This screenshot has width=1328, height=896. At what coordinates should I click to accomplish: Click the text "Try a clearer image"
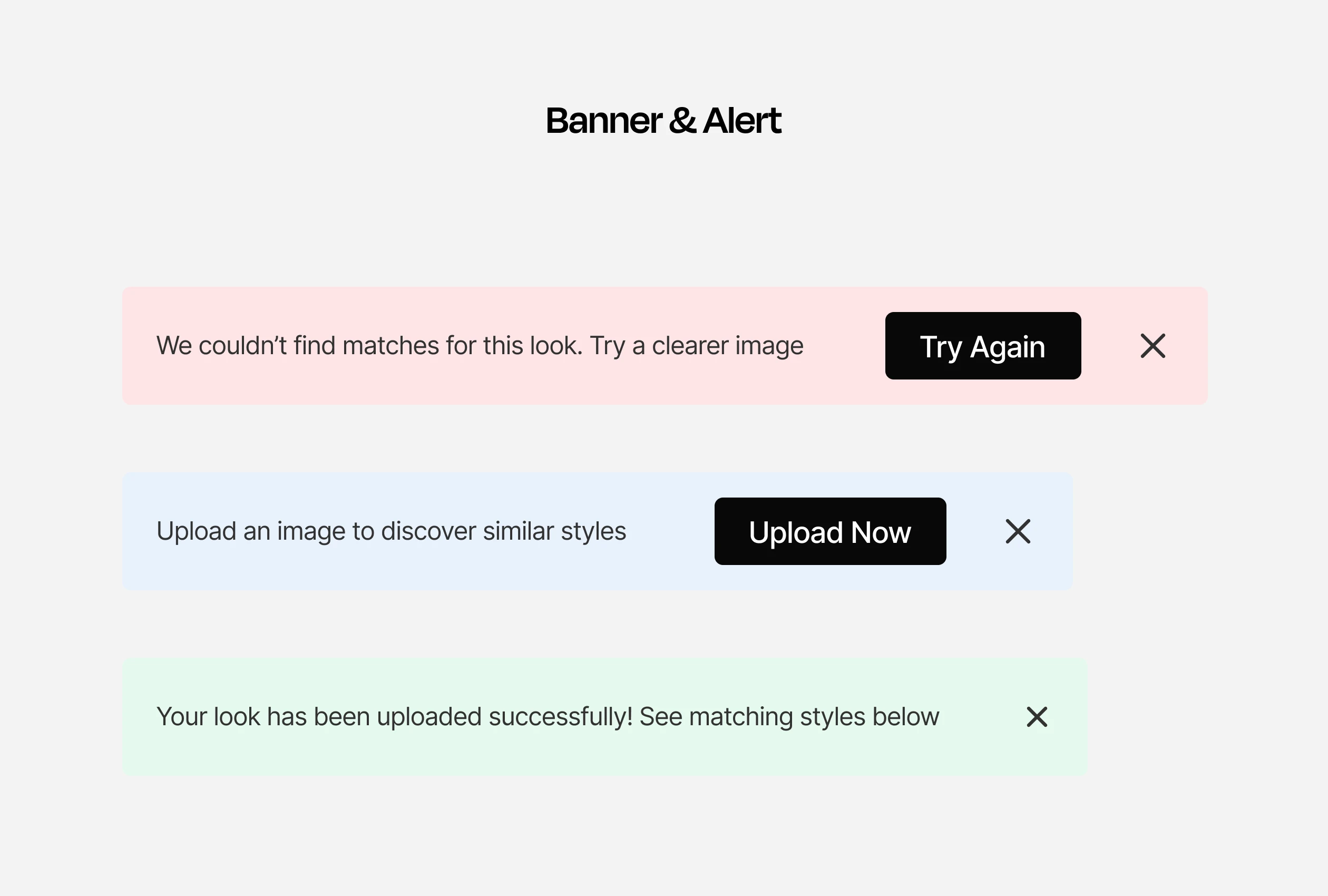pyautogui.click(x=696, y=346)
